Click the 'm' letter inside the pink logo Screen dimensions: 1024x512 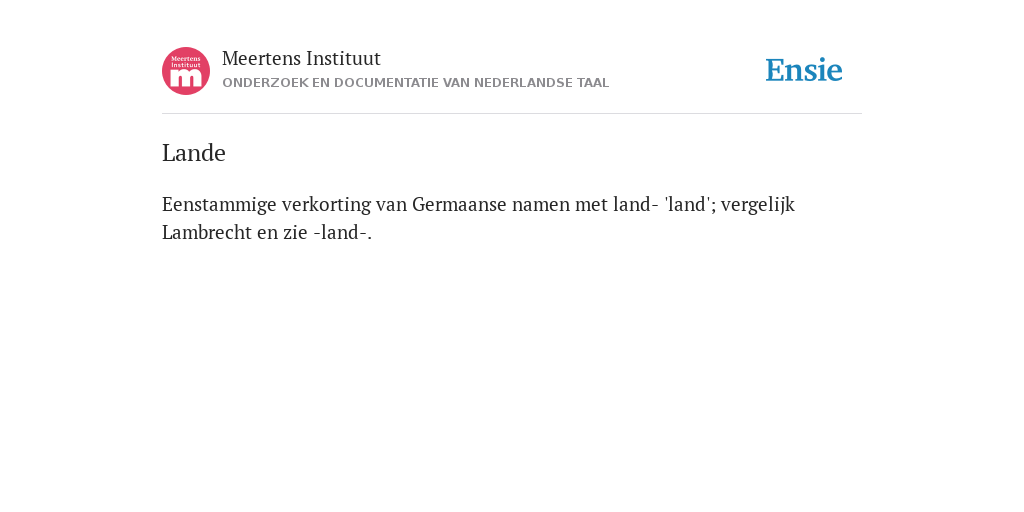(186, 78)
